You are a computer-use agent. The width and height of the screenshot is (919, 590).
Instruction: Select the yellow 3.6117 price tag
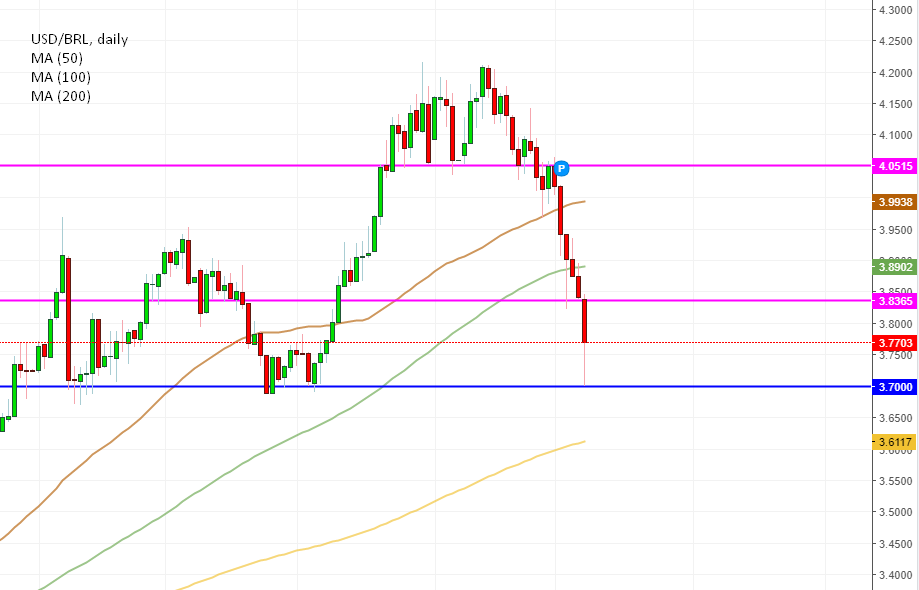click(895, 442)
